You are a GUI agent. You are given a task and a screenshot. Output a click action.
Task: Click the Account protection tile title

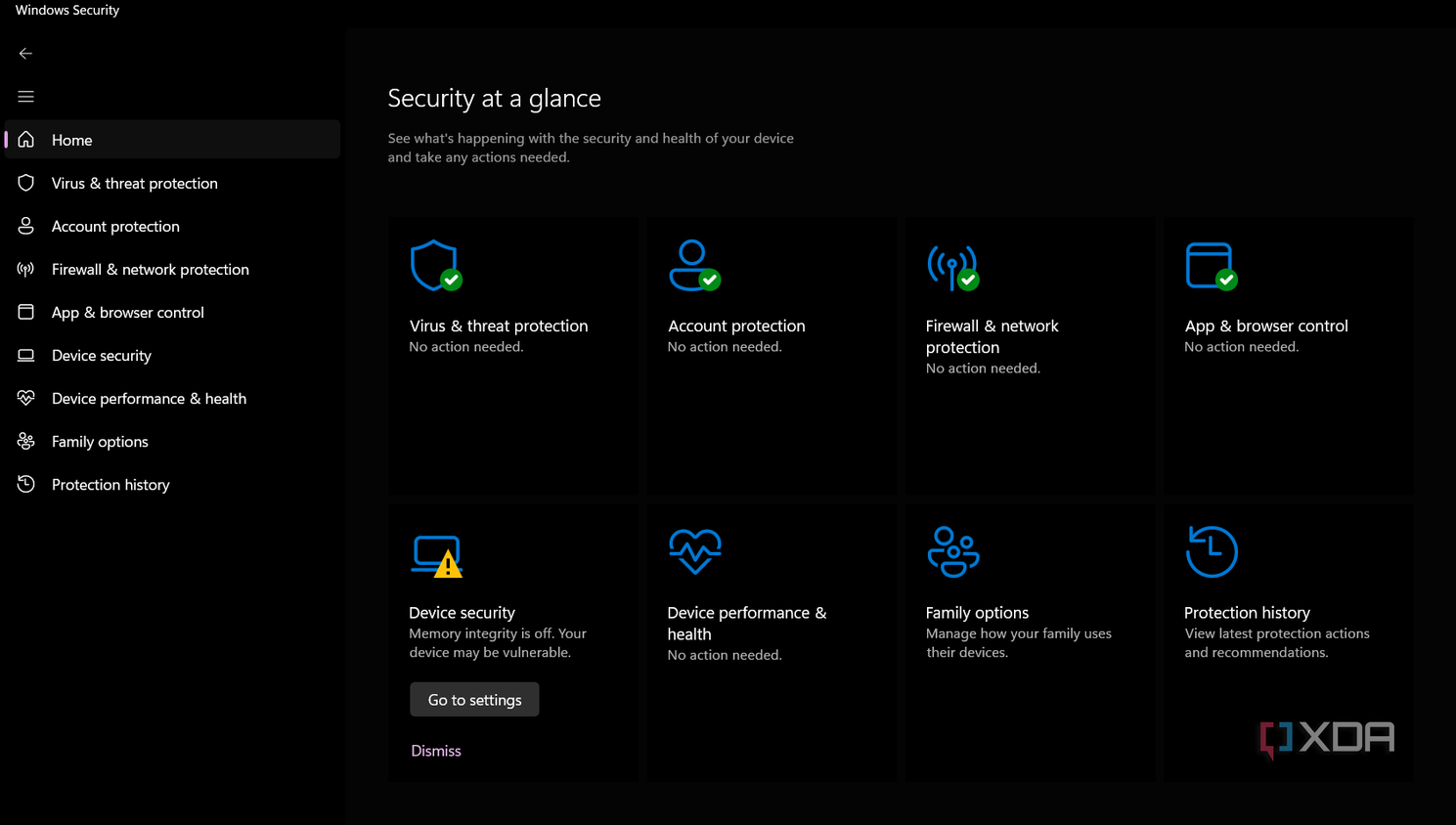point(736,326)
